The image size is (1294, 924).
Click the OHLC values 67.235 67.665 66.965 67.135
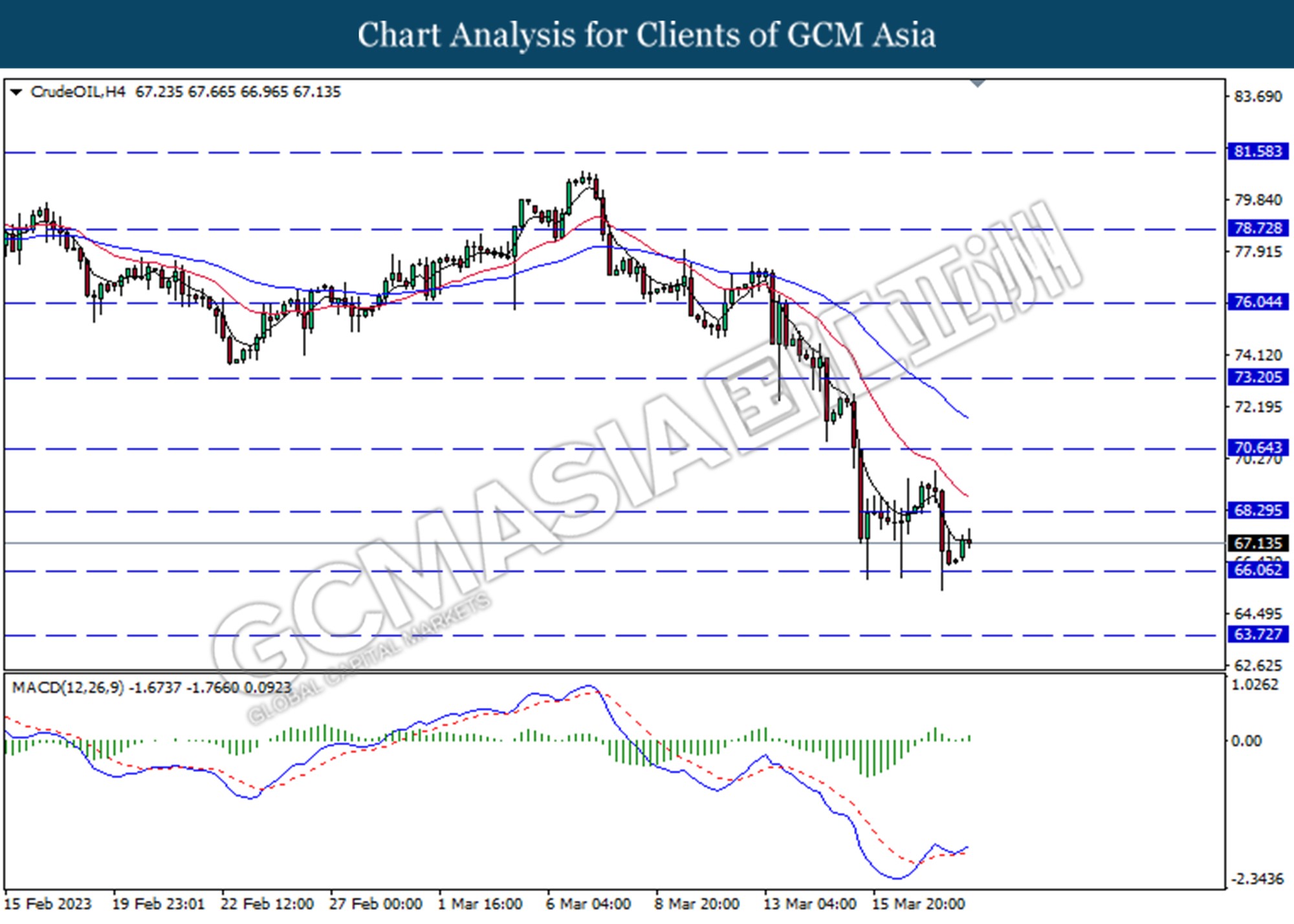238,92
